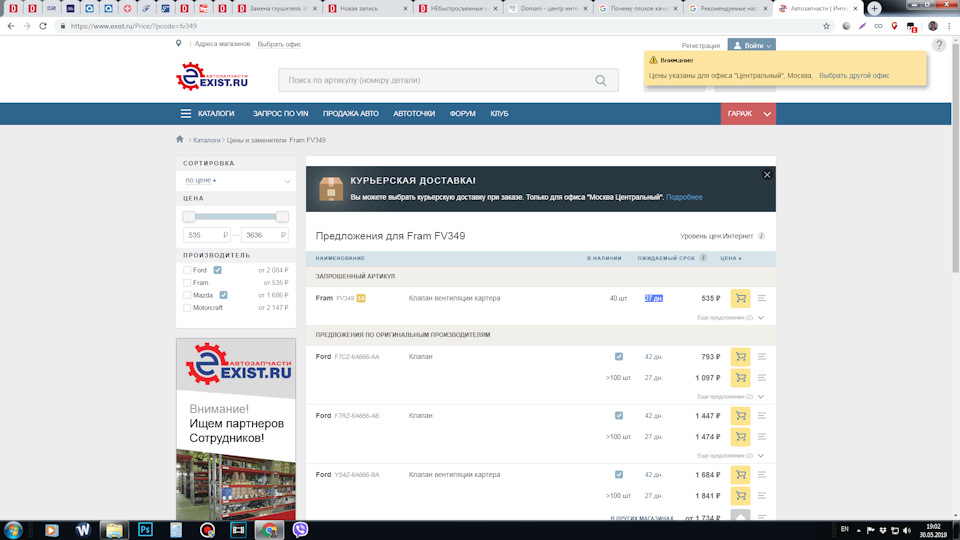Click info icon beside Ожидаемый срок
The image size is (960, 540).
coord(703,258)
